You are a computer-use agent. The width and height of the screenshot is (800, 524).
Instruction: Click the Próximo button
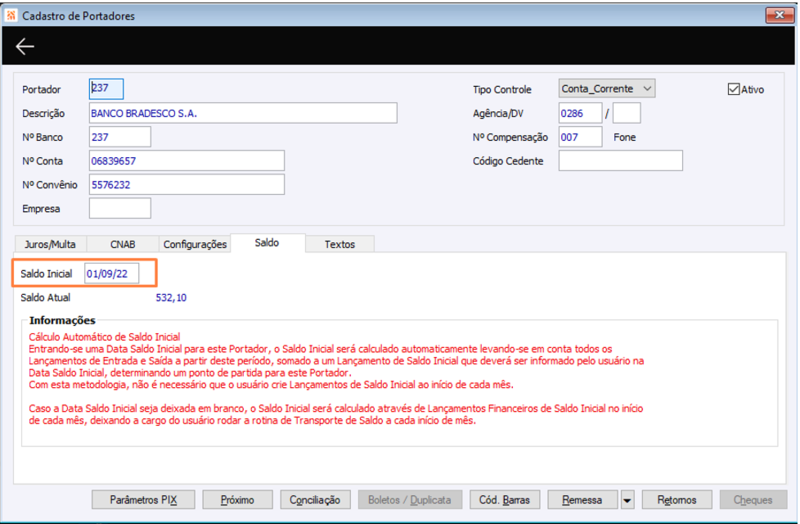237,500
